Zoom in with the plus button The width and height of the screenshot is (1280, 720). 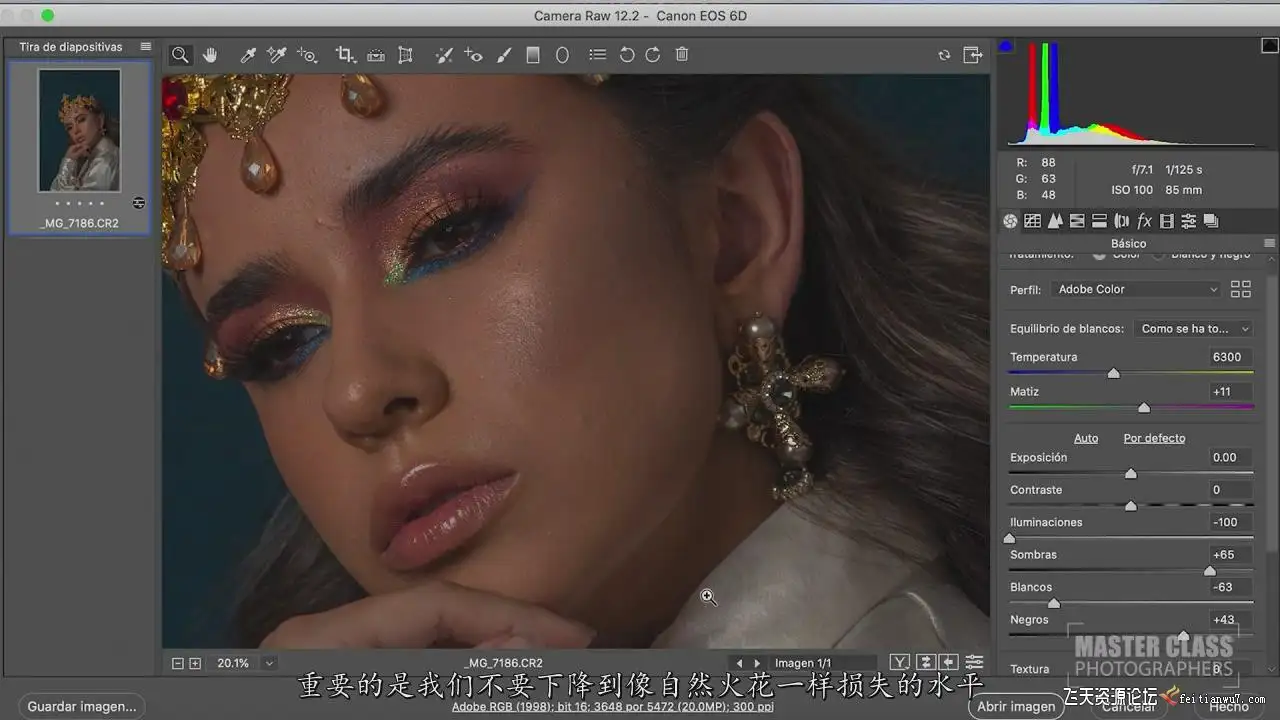click(x=195, y=663)
